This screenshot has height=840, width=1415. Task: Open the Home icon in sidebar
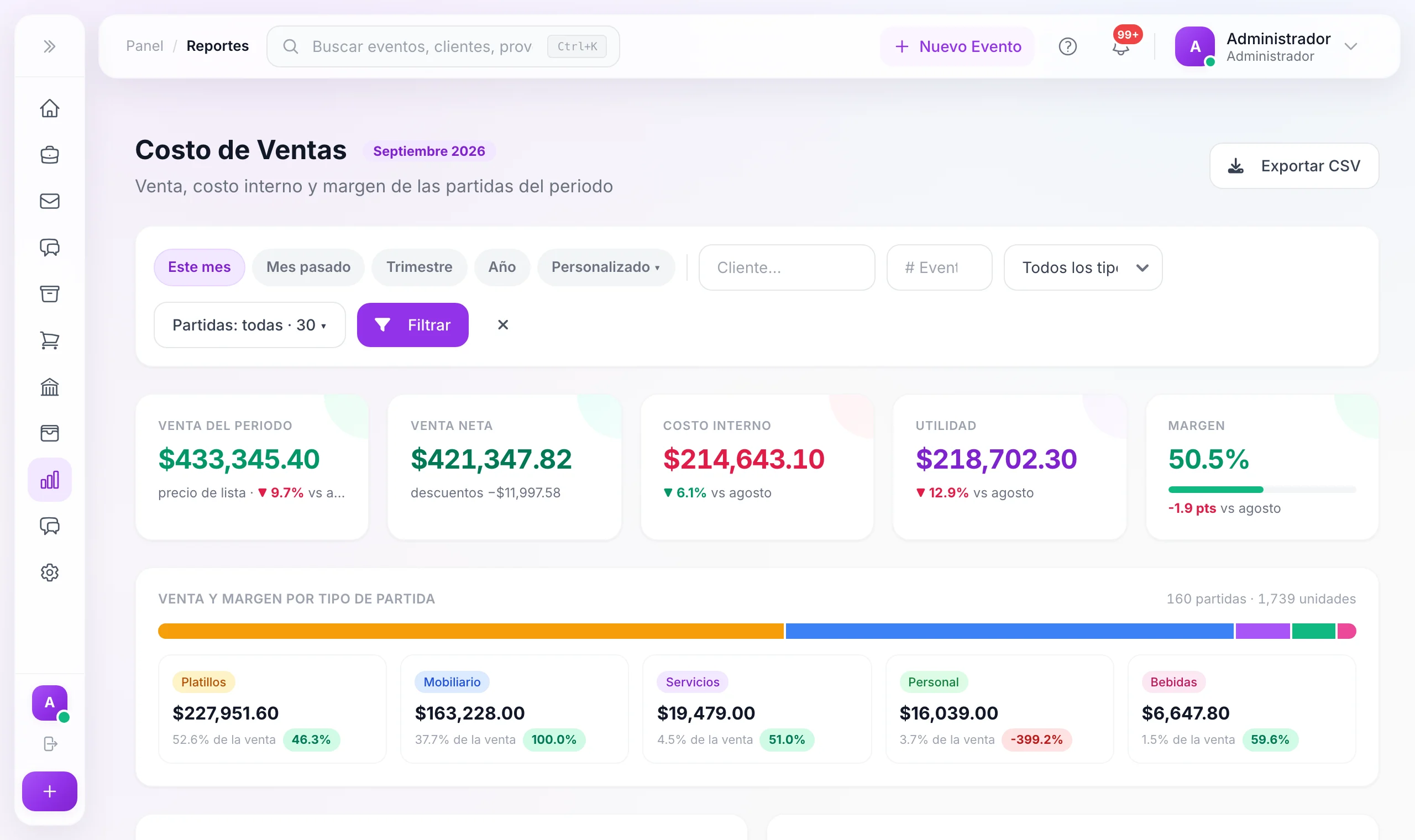50,108
